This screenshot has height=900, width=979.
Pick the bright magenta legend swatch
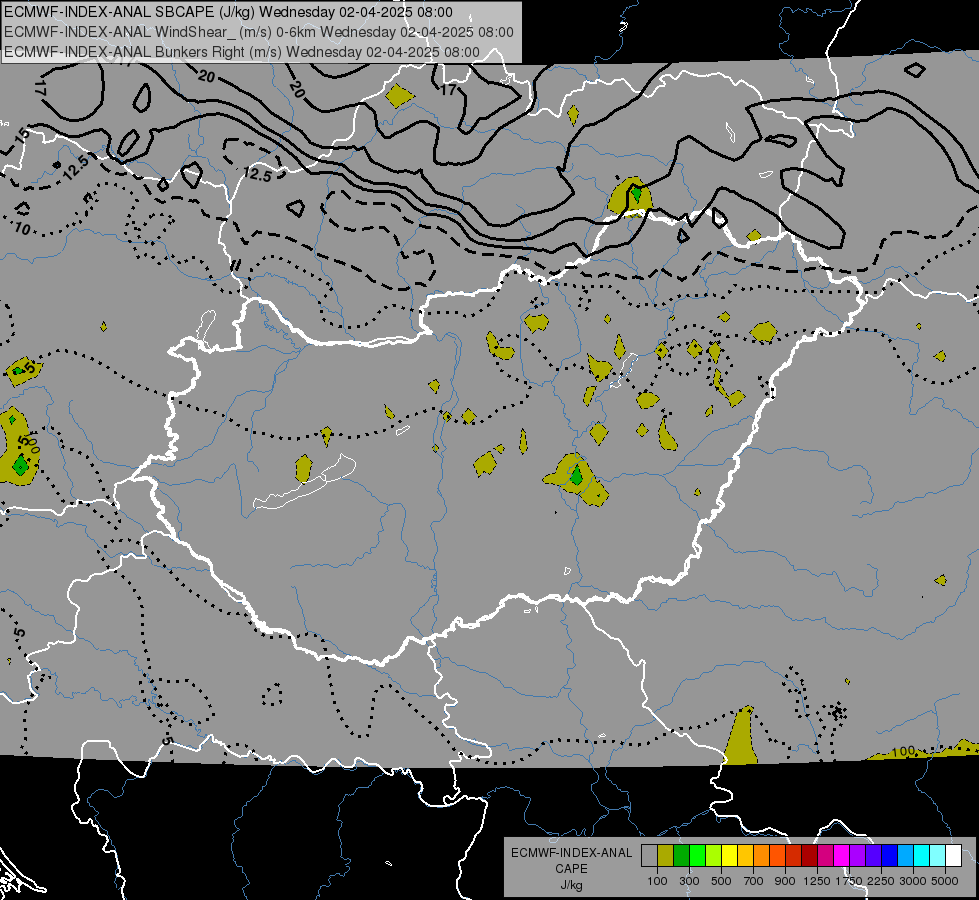click(x=842, y=856)
